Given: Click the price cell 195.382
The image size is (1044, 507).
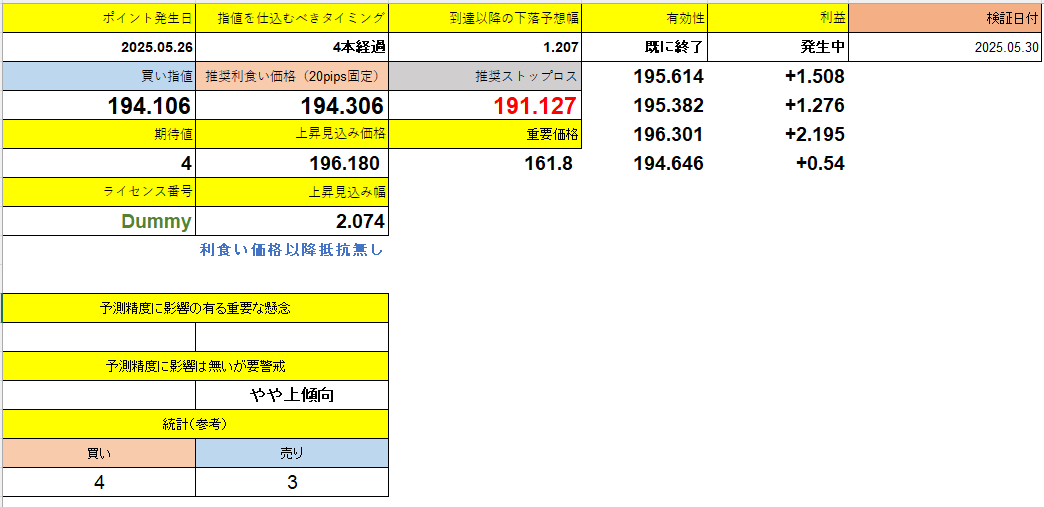Looking at the screenshot, I should click(x=668, y=105).
